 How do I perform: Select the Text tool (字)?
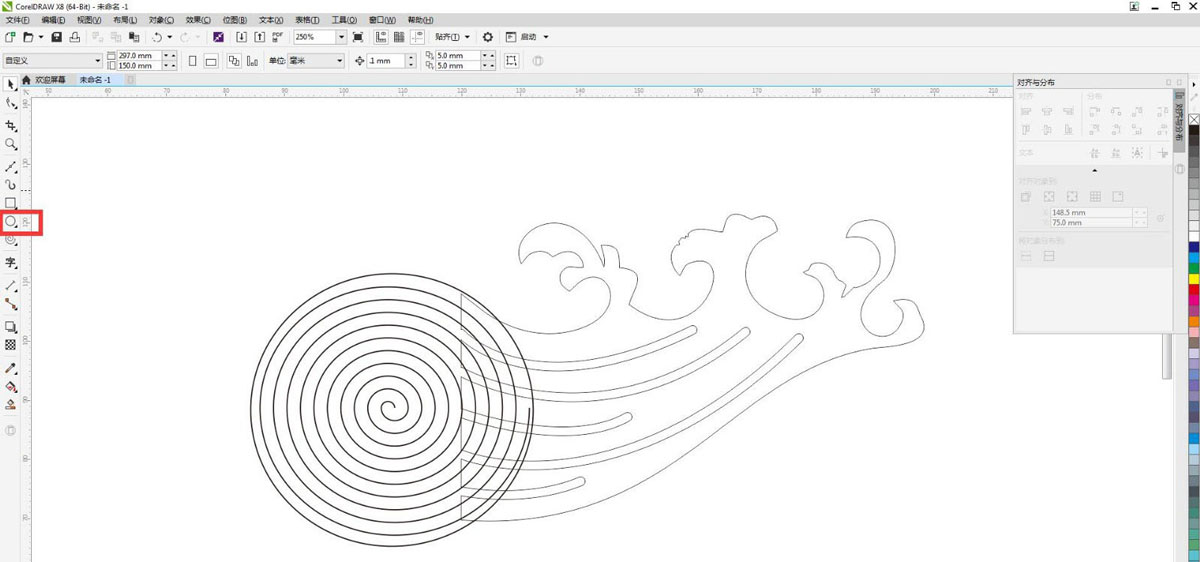pyautogui.click(x=11, y=263)
